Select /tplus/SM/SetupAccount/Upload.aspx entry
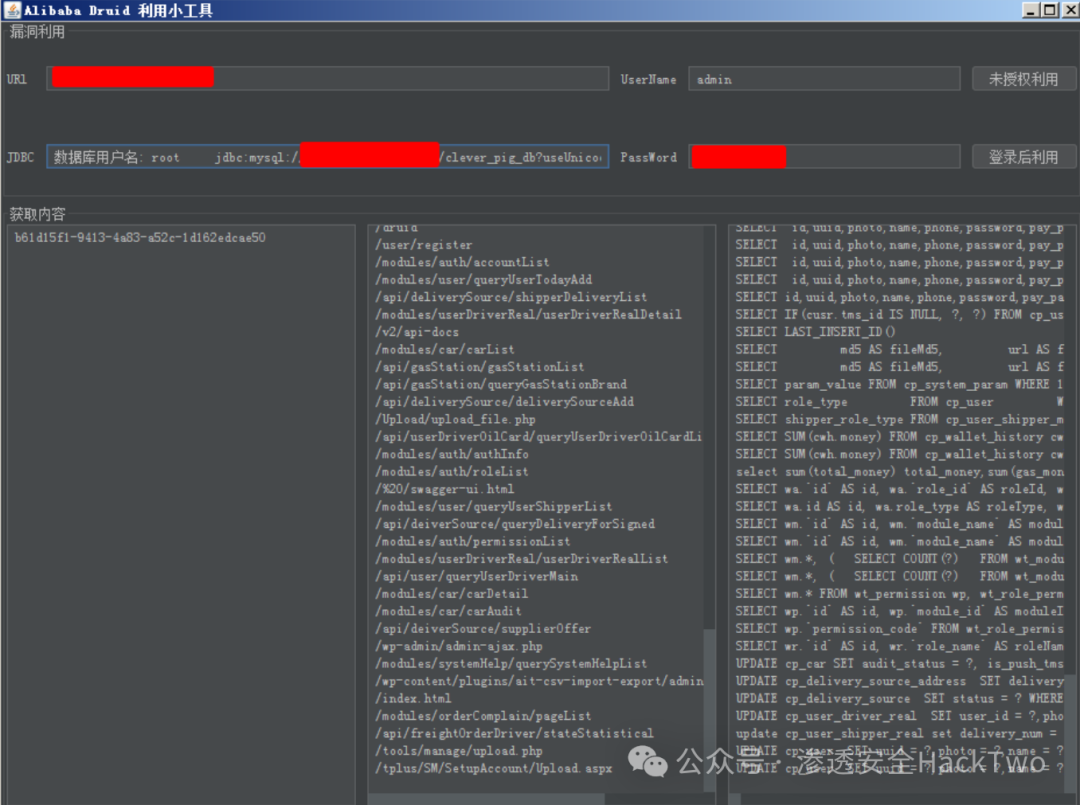Image resolution: width=1080 pixels, height=805 pixels. tap(494, 769)
